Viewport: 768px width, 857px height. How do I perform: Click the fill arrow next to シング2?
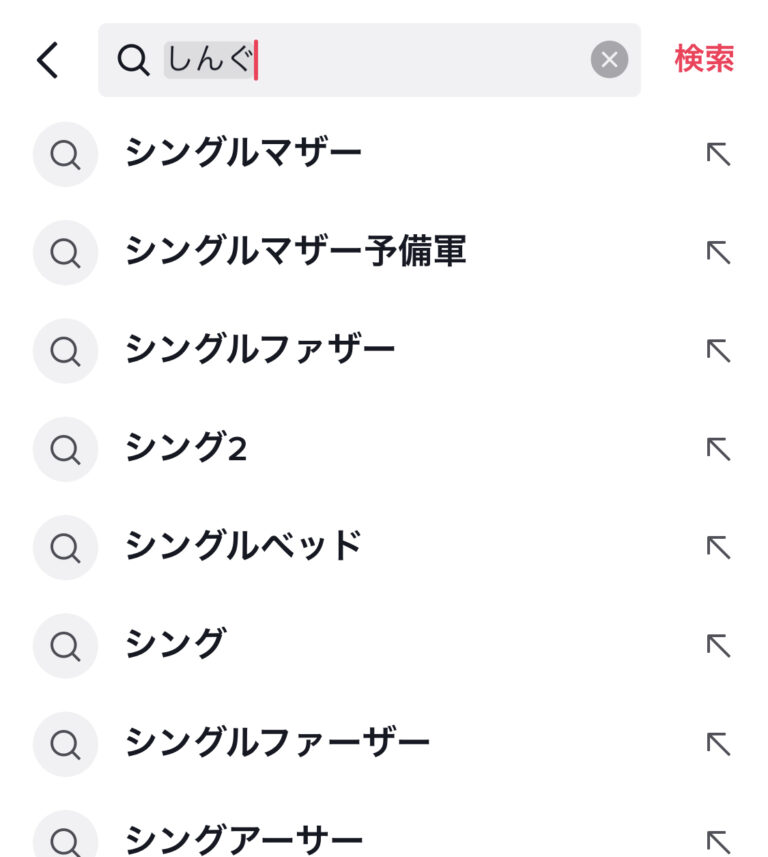pos(718,448)
